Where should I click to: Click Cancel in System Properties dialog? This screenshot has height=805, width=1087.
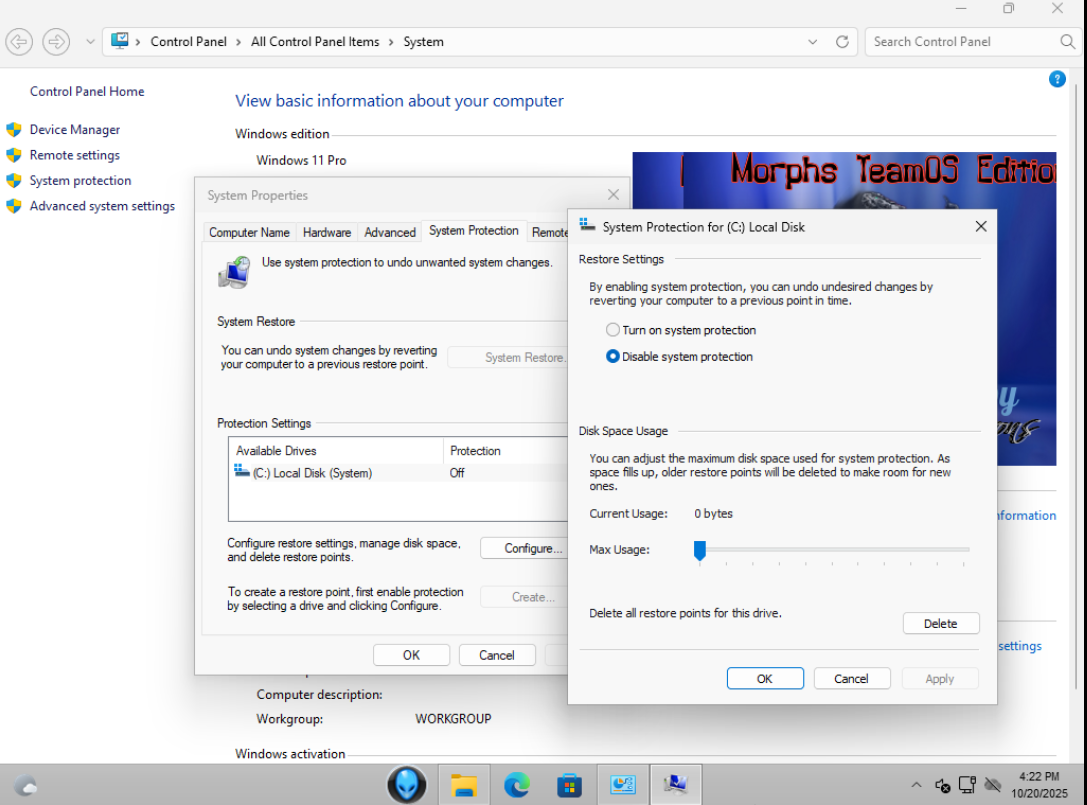pos(497,655)
